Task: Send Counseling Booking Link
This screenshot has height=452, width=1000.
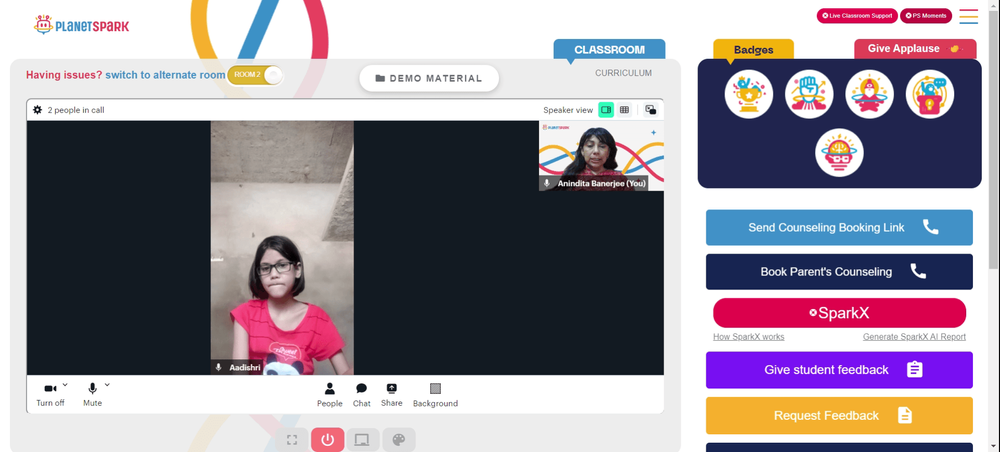Action: coord(839,228)
